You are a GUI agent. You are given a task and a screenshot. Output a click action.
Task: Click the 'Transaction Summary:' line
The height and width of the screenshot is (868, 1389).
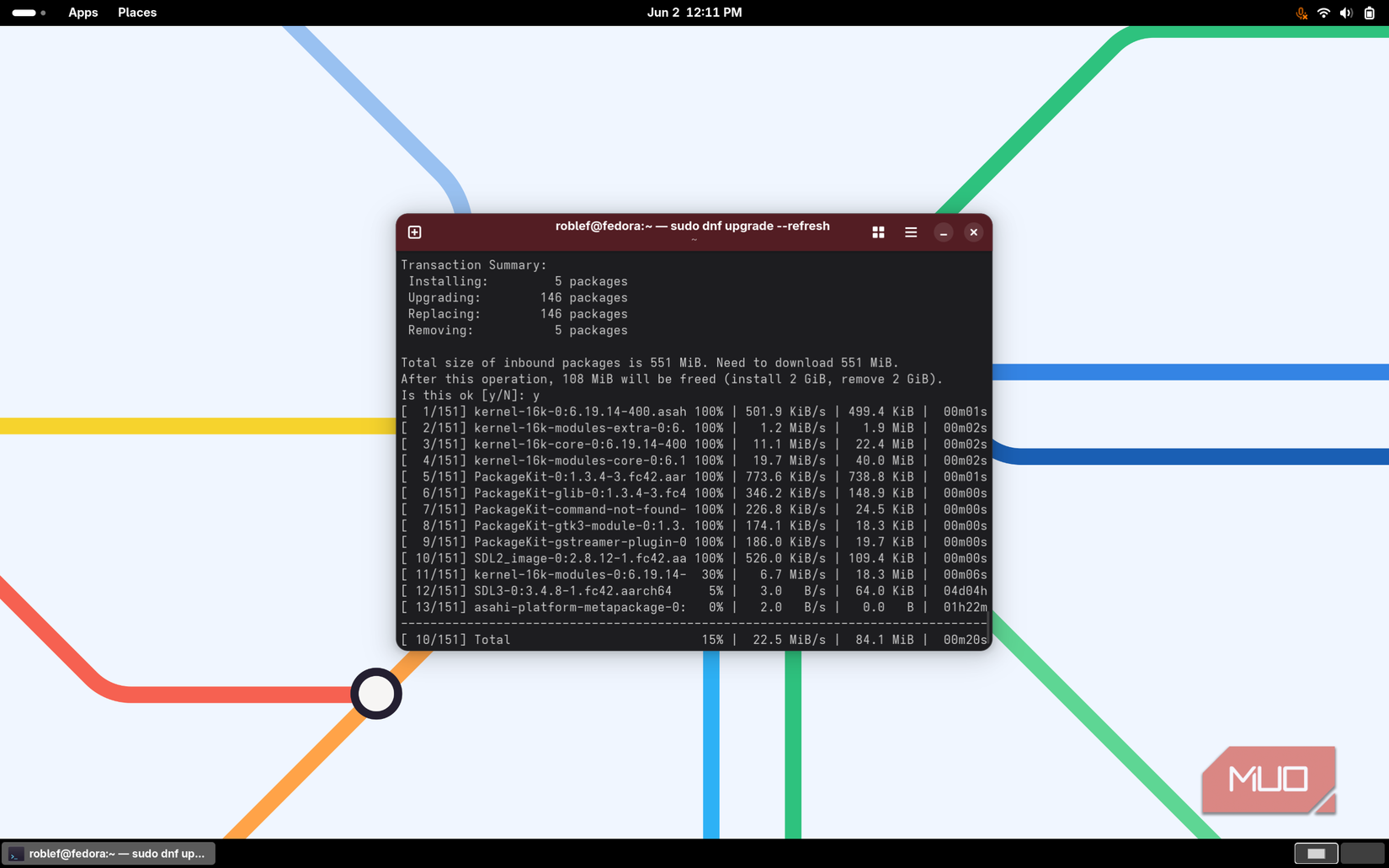[x=474, y=265]
